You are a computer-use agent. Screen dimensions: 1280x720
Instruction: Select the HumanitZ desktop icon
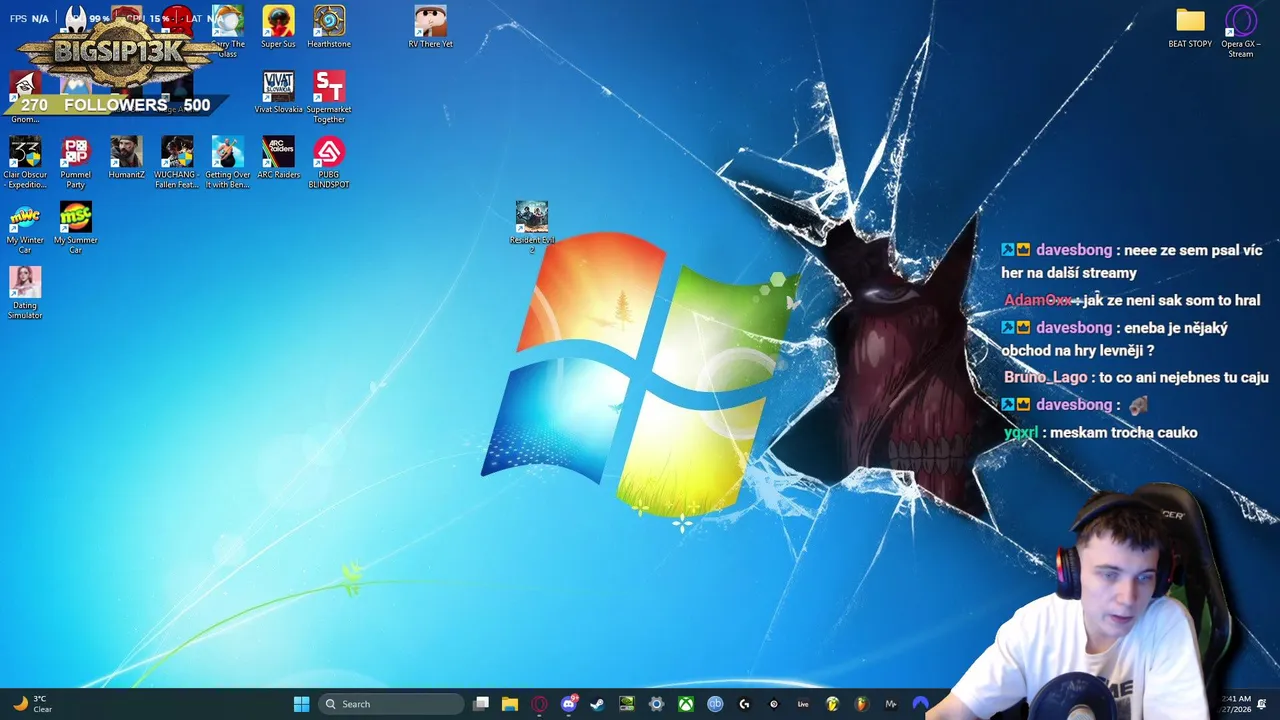point(126,158)
